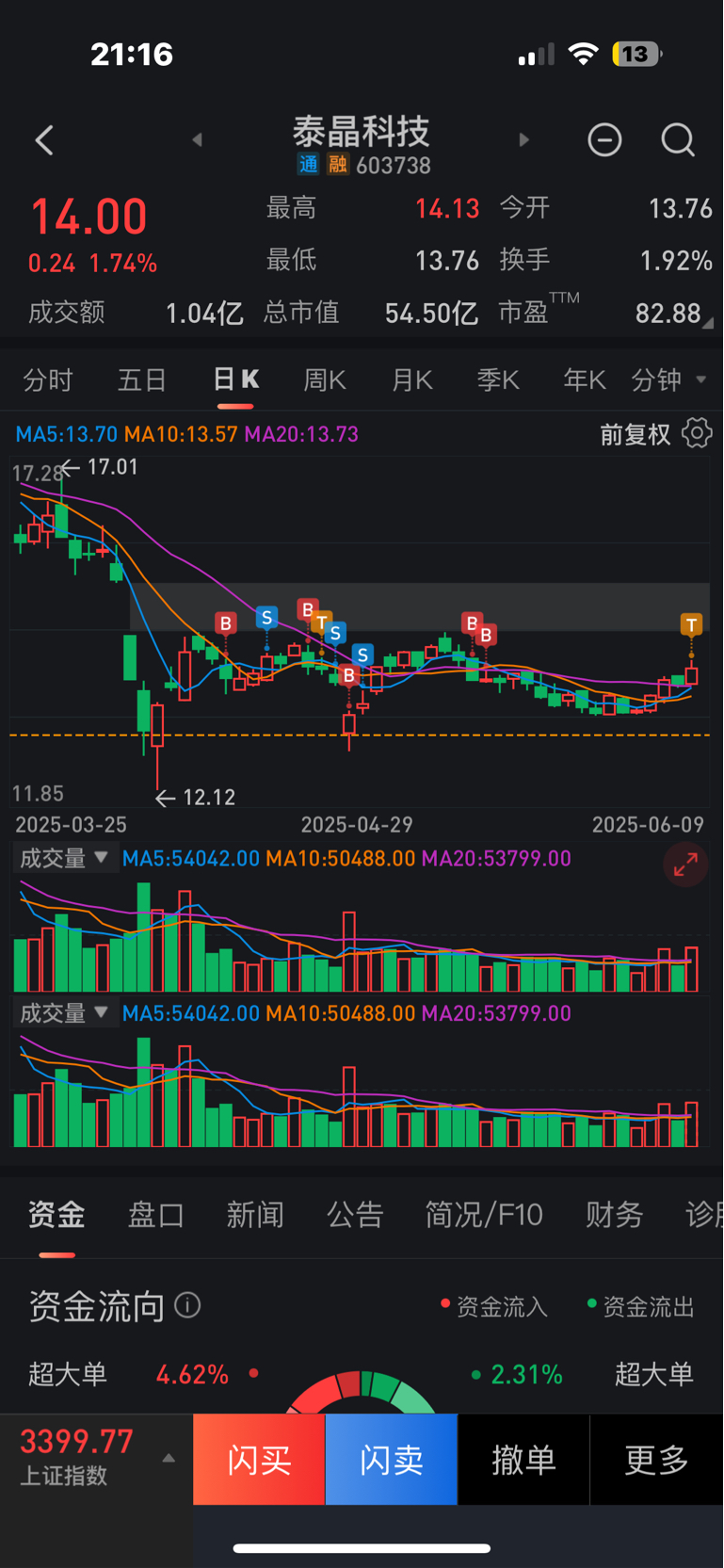The height and width of the screenshot is (1568, 724).
Task: Open the 财务 tab
Action: (x=614, y=1214)
